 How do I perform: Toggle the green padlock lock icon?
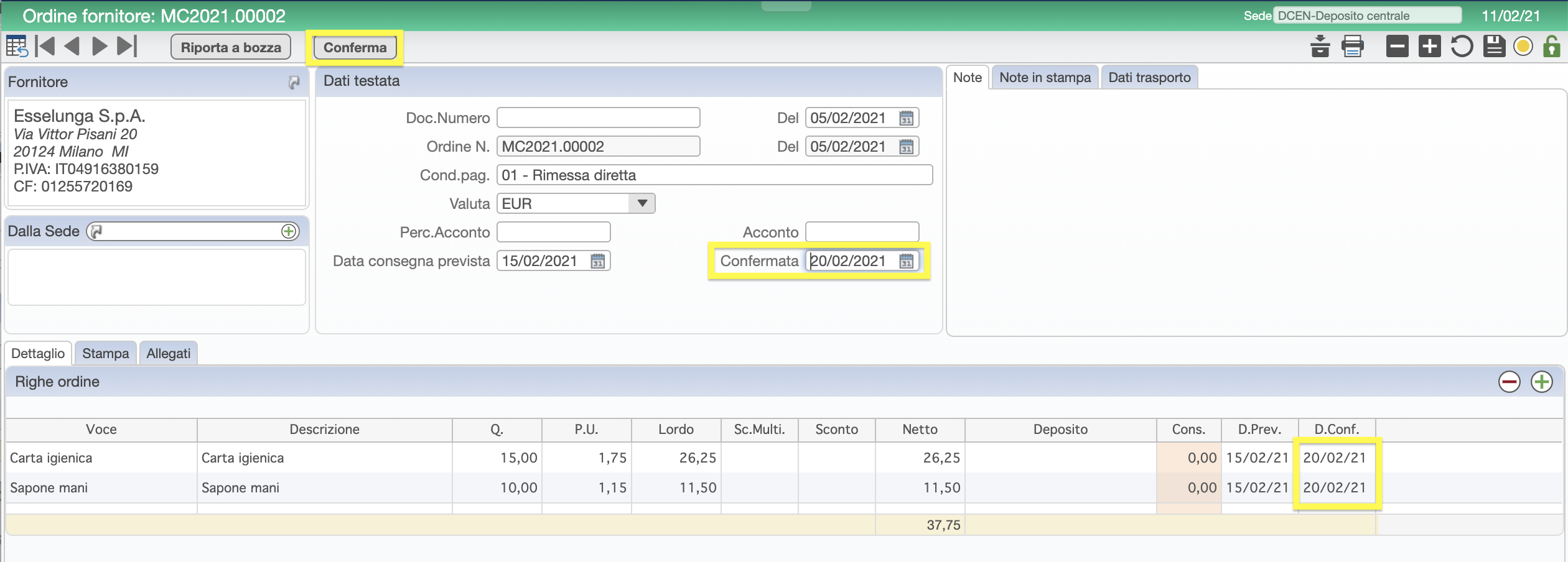tap(1552, 47)
